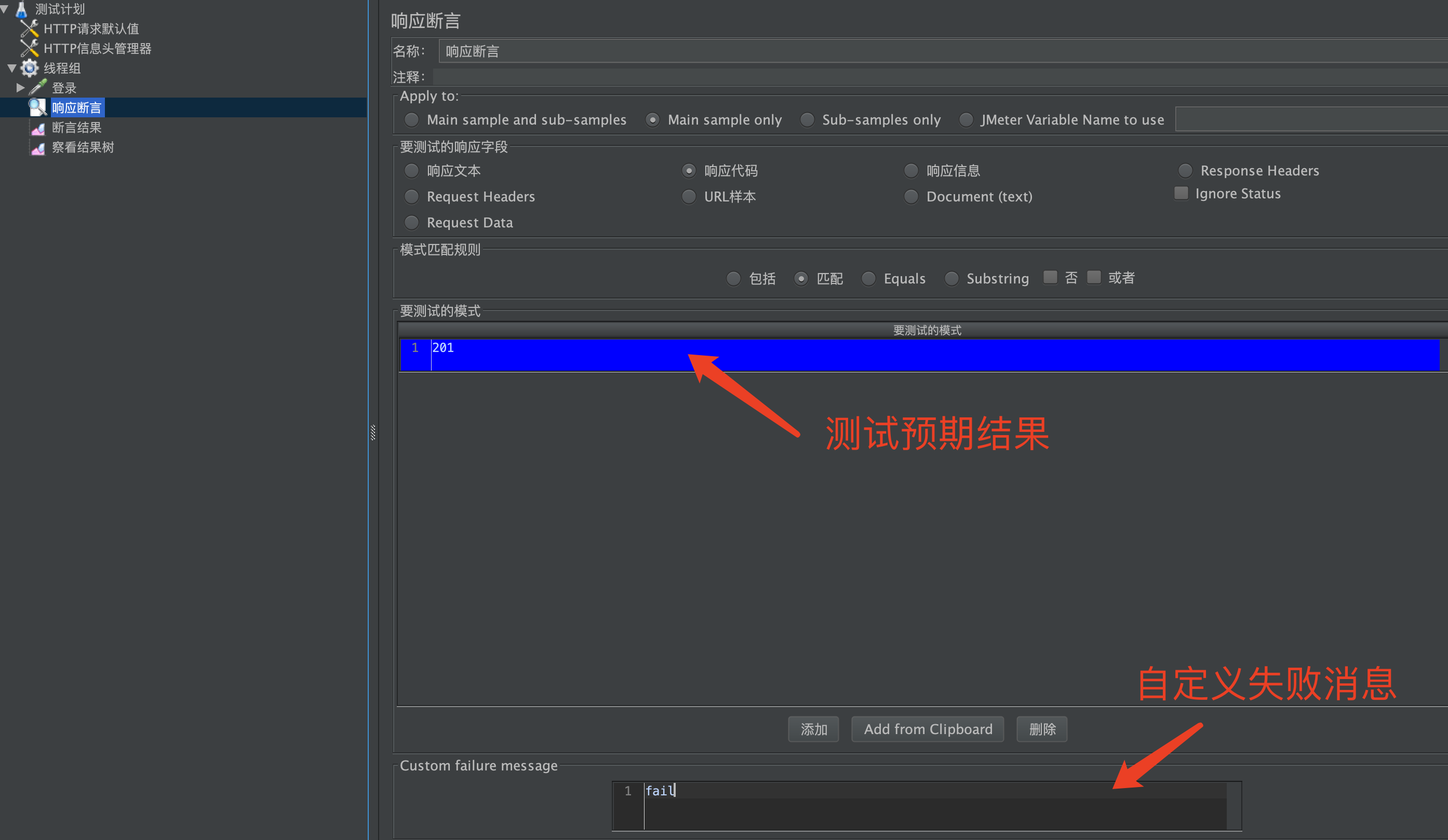Click the HTTP请求默认值 wrench icon
Image resolution: width=1448 pixels, height=840 pixels.
tap(29, 28)
